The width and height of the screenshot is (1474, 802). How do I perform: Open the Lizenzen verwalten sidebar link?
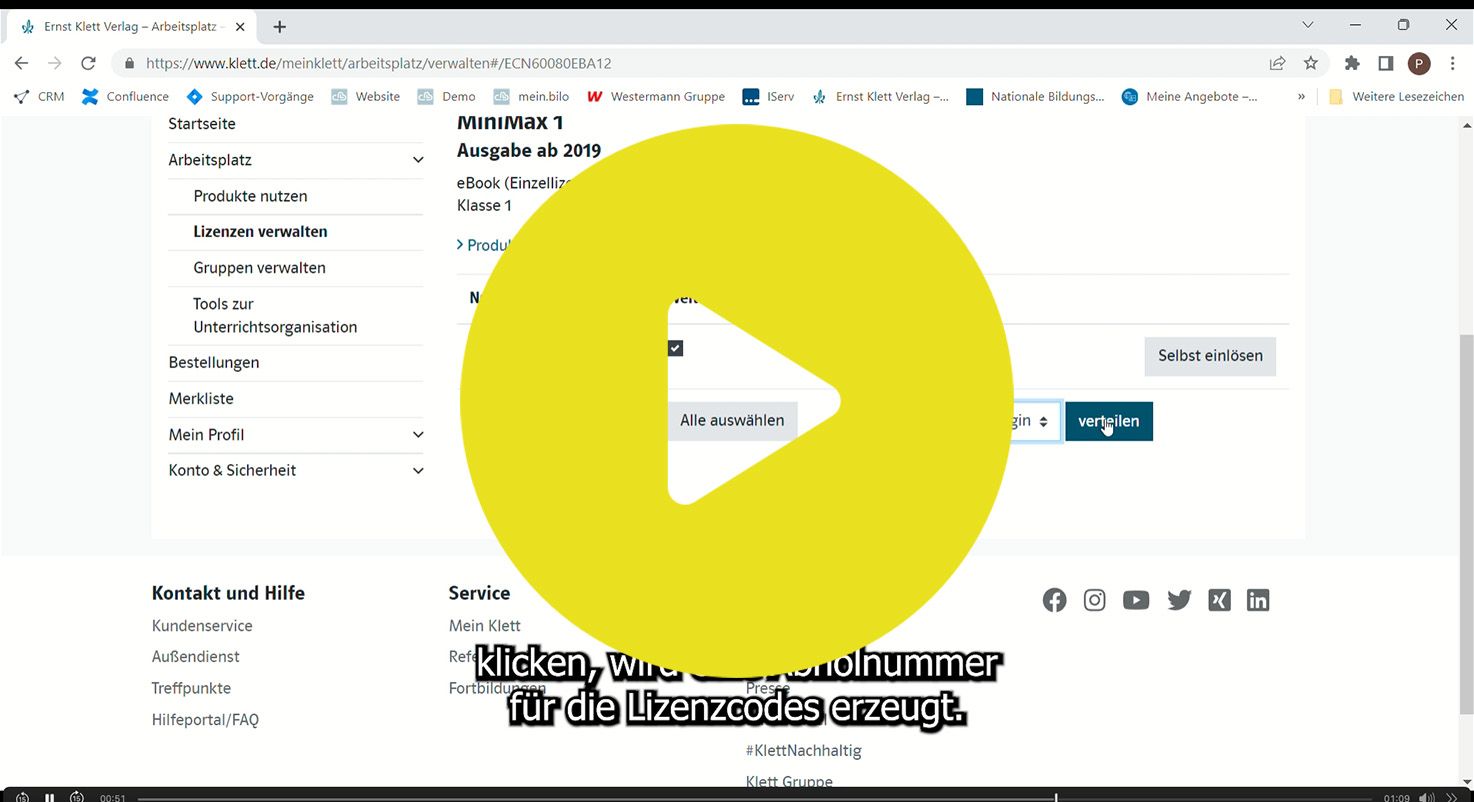[x=261, y=231]
